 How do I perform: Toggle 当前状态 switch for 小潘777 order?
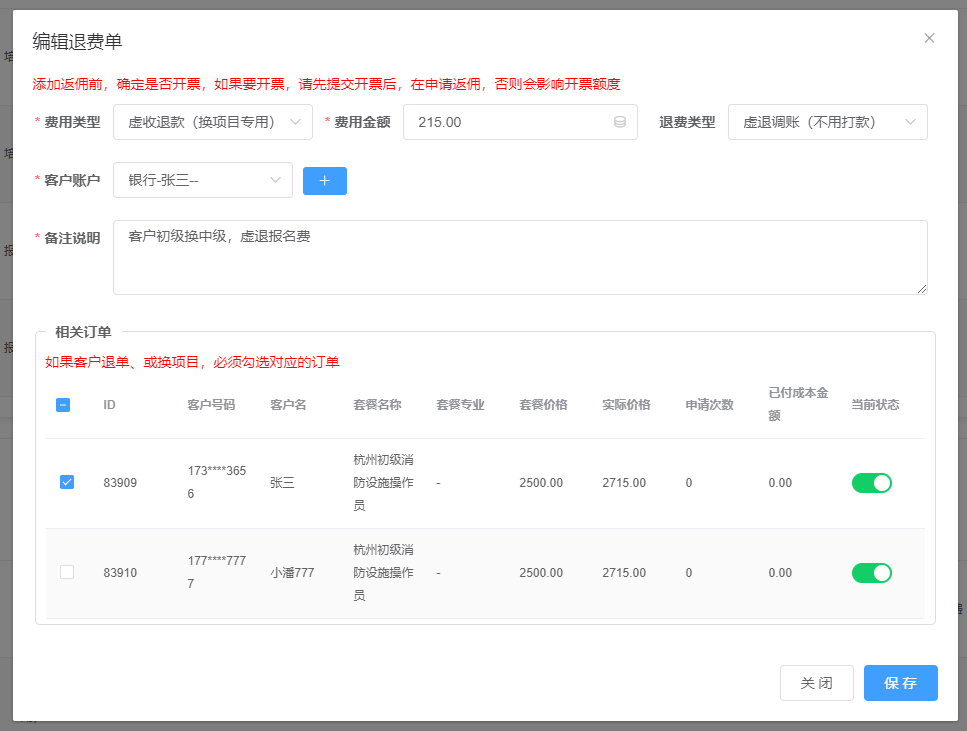point(871,573)
